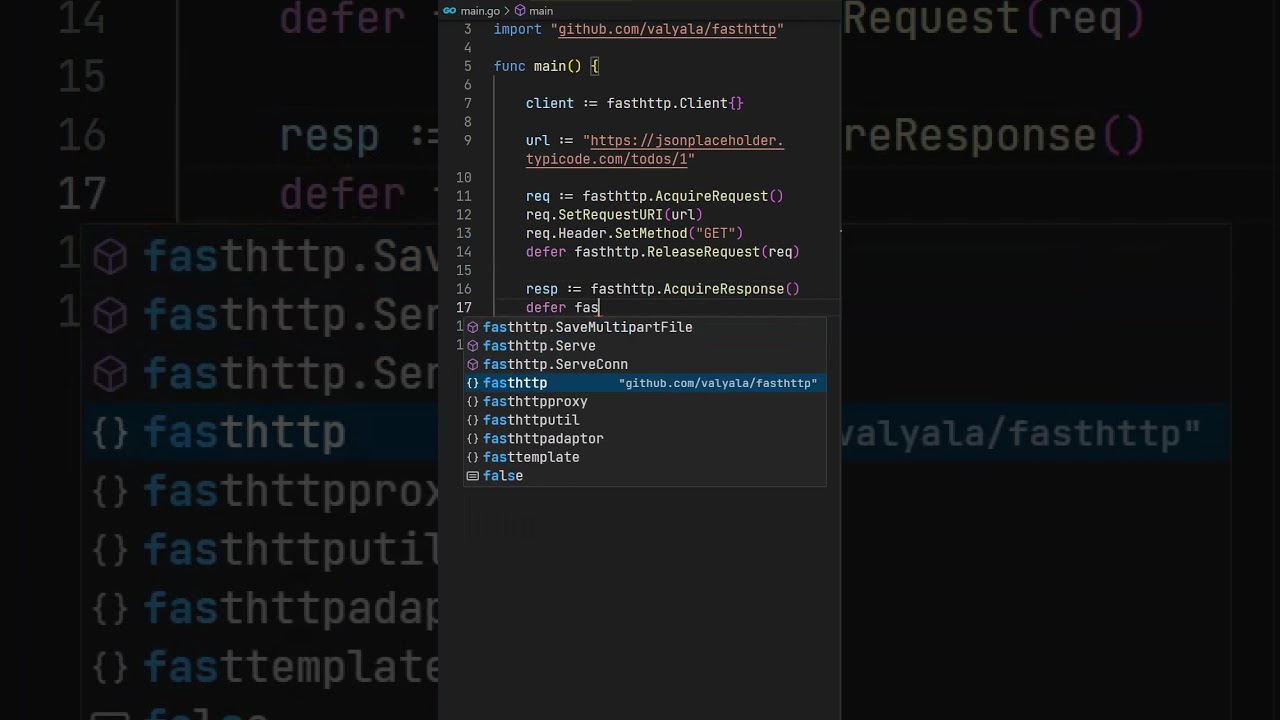1280x720 pixels.
Task: Click the keyword icon beside false
Action: coord(473,476)
